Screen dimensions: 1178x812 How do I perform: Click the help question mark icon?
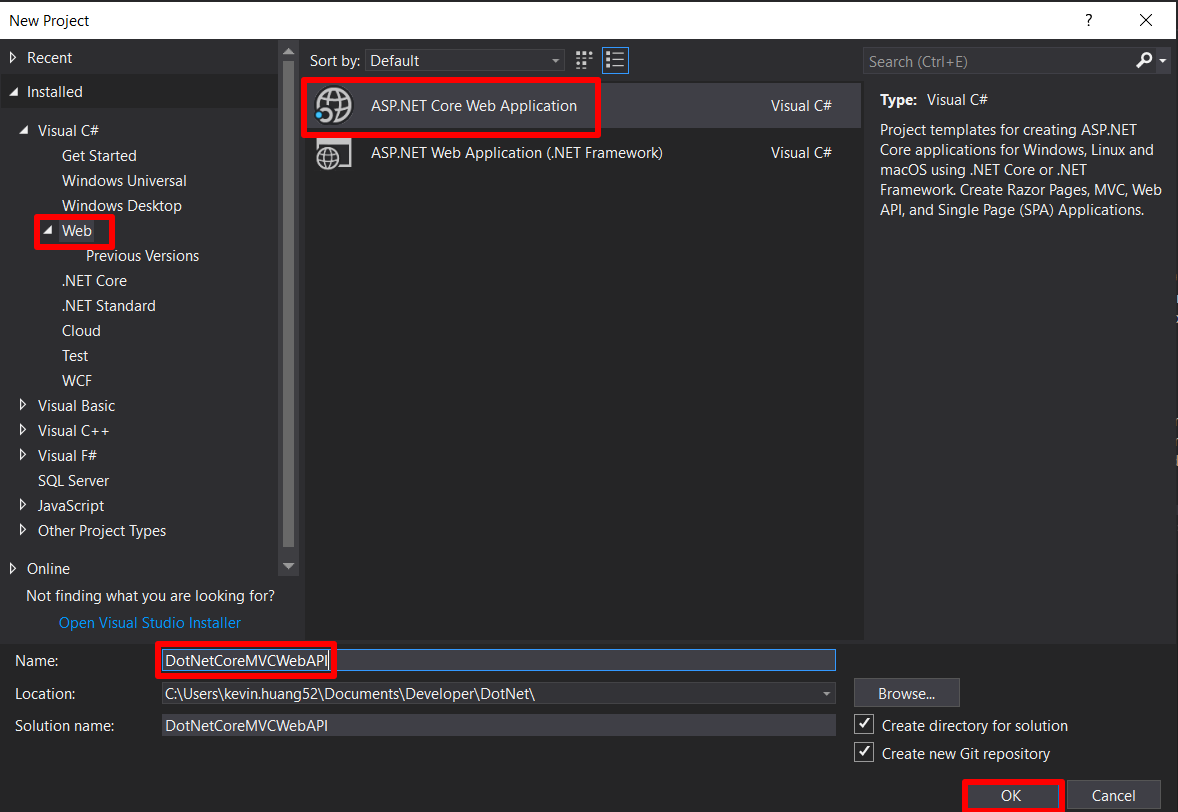click(x=1089, y=20)
